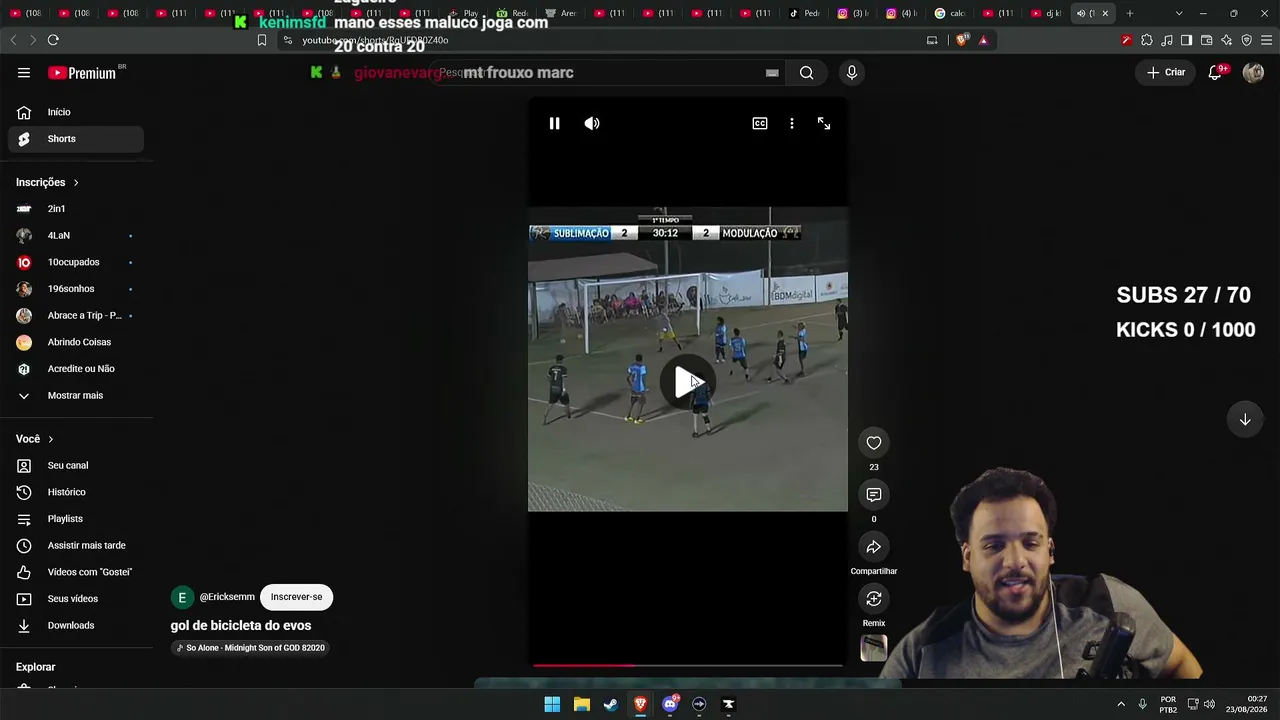The width and height of the screenshot is (1280, 720).
Task: Open Playlists in the sidebar
Action: click(x=76, y=519)
